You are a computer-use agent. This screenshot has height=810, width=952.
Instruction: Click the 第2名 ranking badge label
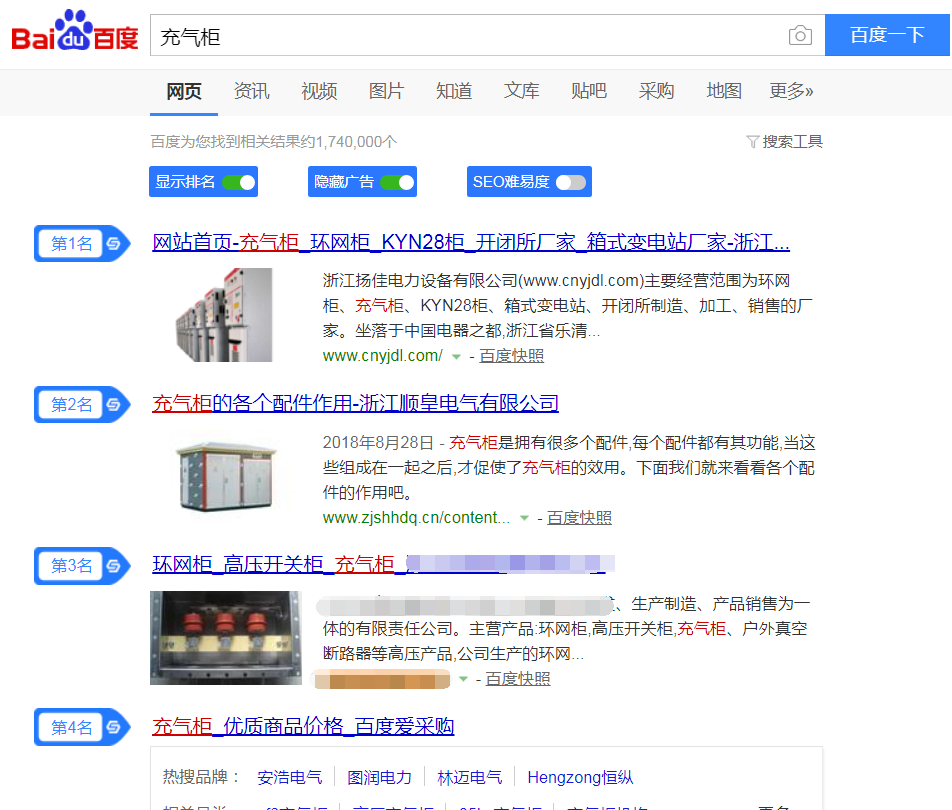pyautogui.click(x=72, y=404)
